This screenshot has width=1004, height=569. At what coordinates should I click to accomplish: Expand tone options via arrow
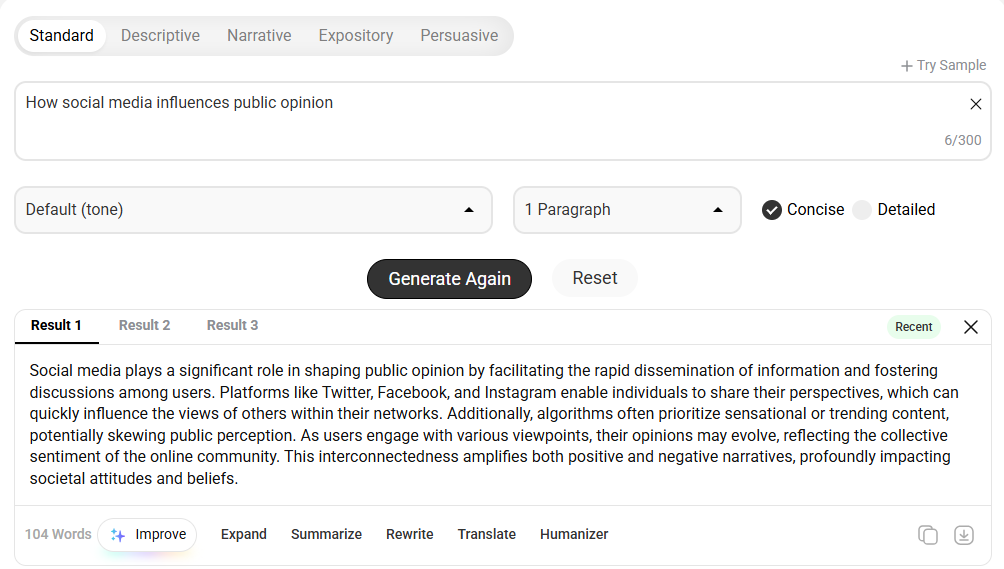click(469, 210)
